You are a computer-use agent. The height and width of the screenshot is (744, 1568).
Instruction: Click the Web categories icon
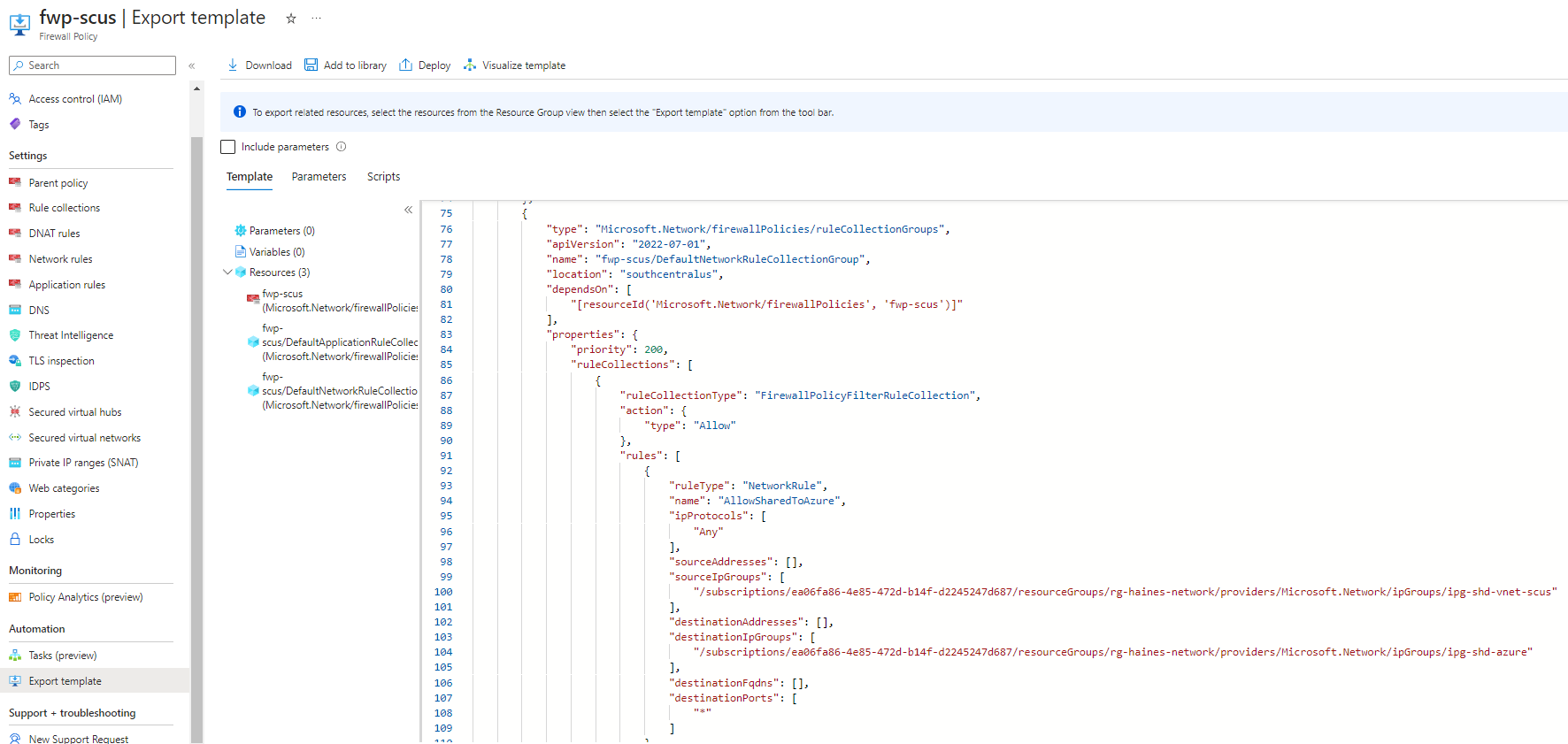[15, 488]
